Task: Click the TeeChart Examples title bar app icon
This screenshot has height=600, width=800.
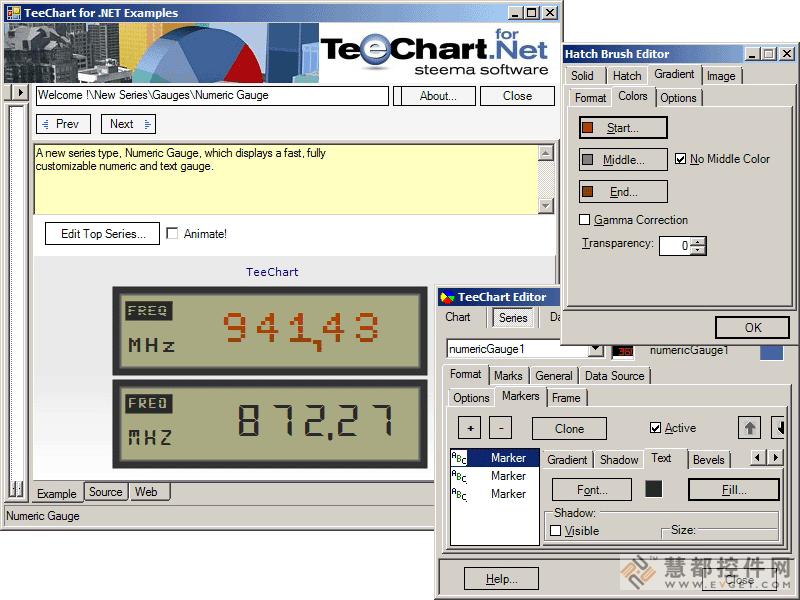Action: 13,13
